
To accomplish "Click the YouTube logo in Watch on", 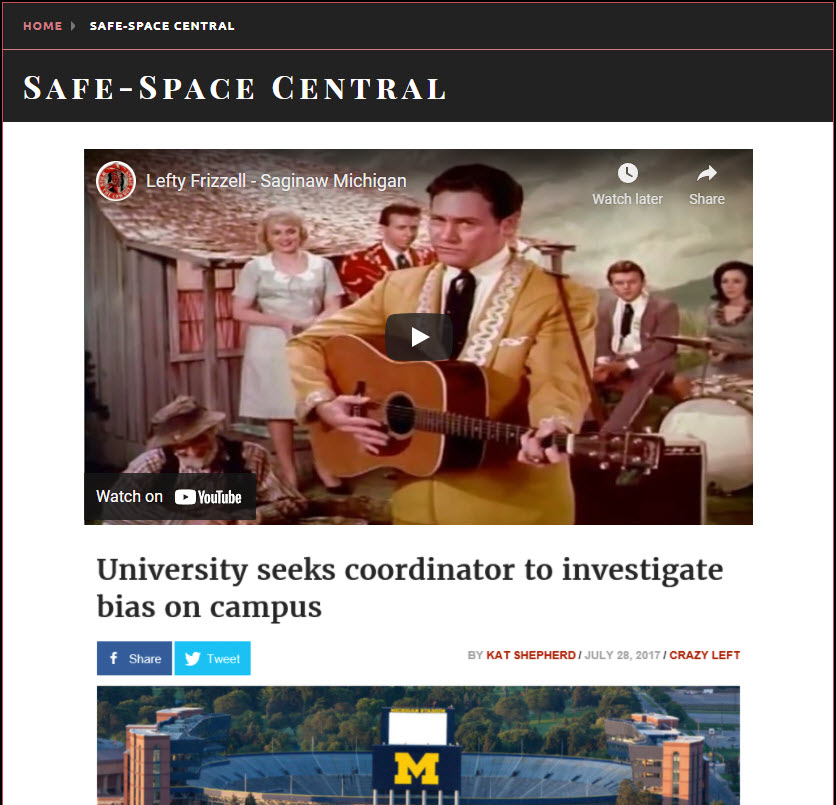I will [208, 497].
